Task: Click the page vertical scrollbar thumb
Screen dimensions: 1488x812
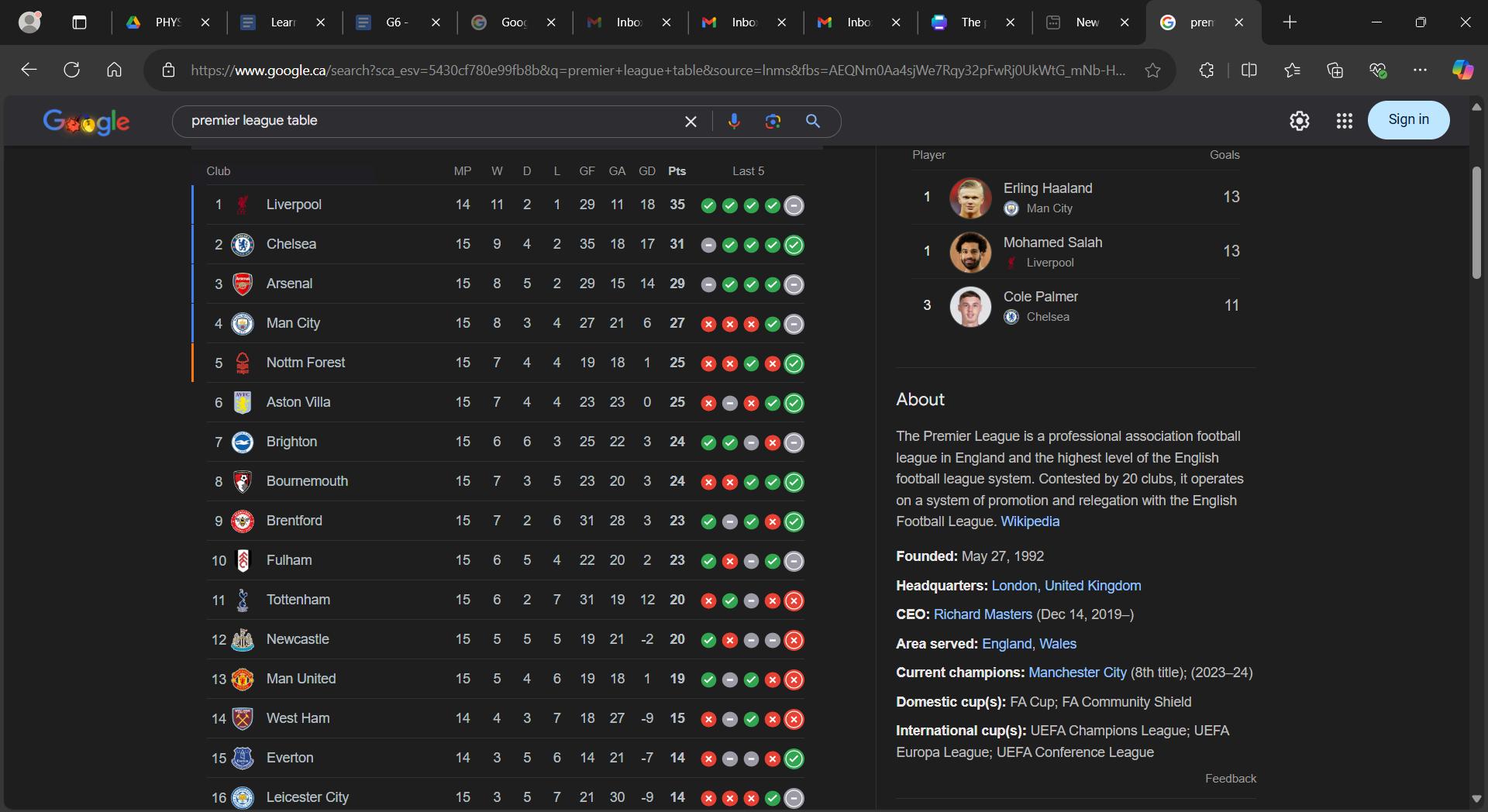Action: (x=1476, y=222)
